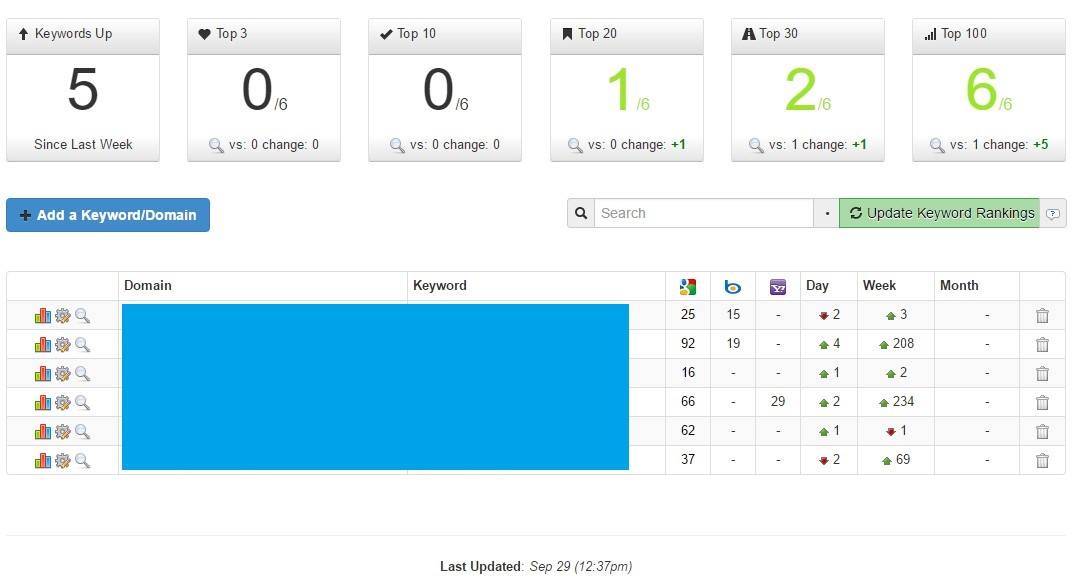
Task: Select Week change value 234
Action: coord(903,401)
